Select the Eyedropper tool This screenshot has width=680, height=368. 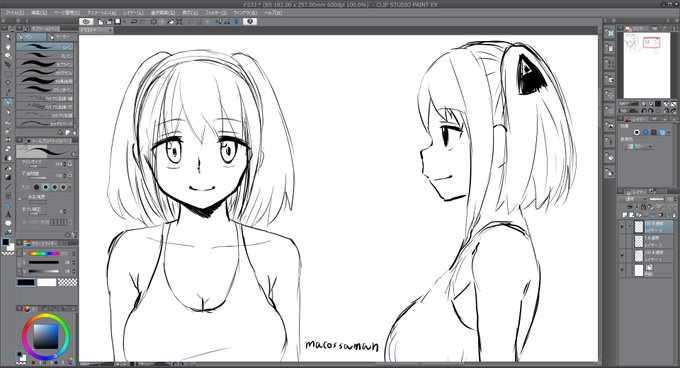(x=8, y=92)
